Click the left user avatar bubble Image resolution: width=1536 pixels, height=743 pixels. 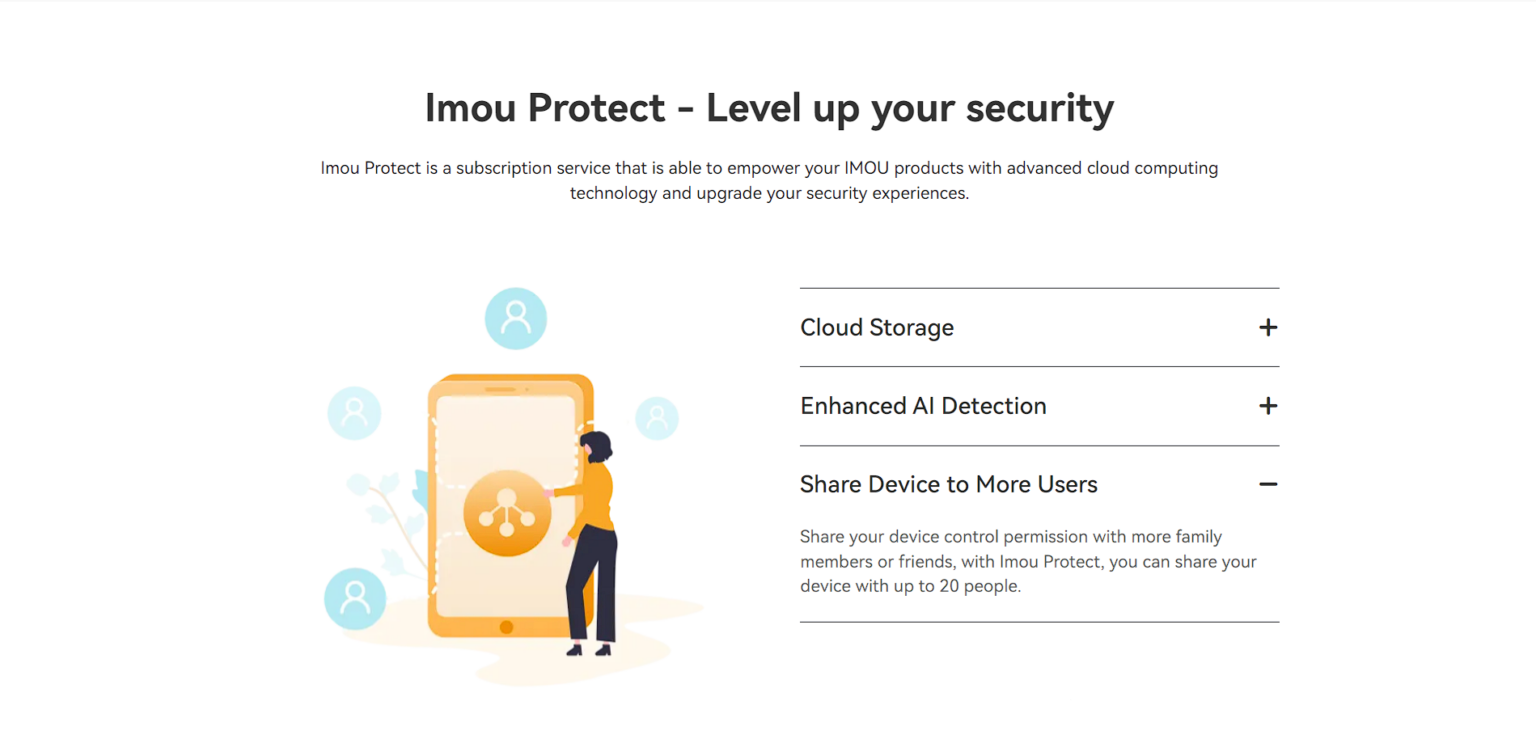(354, 412)
